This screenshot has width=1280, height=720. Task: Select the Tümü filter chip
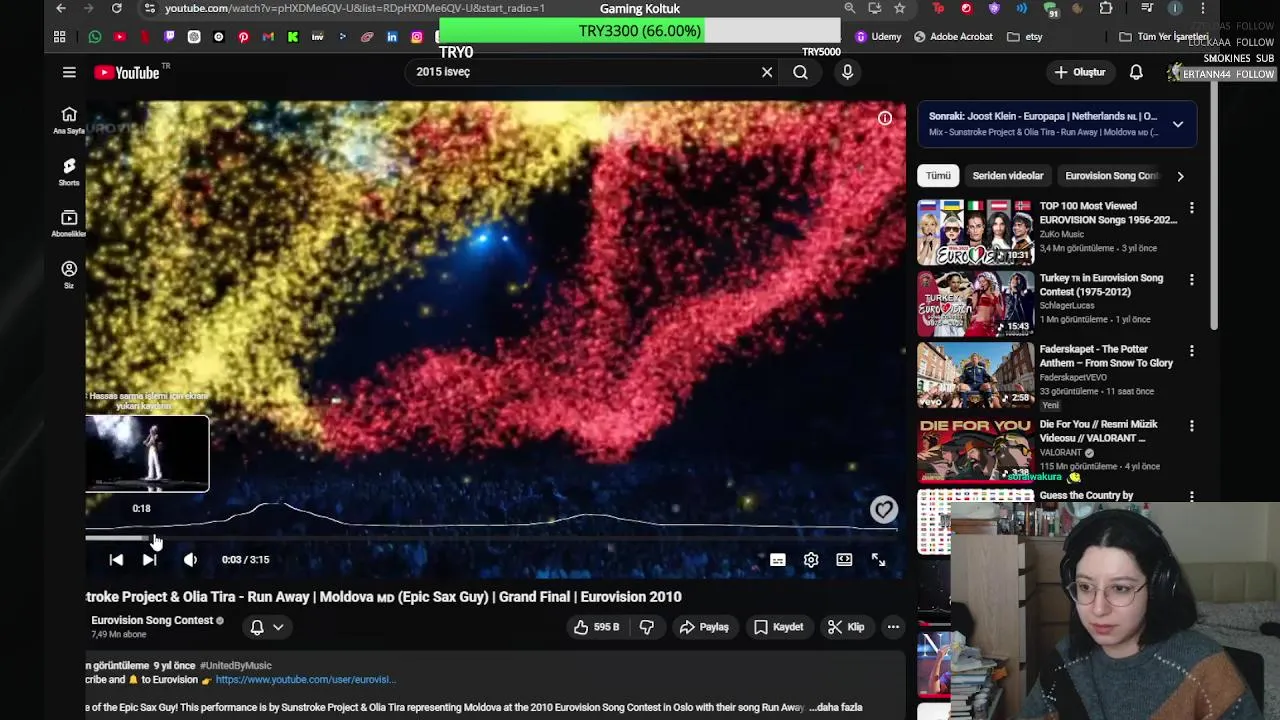click(938, 176)
